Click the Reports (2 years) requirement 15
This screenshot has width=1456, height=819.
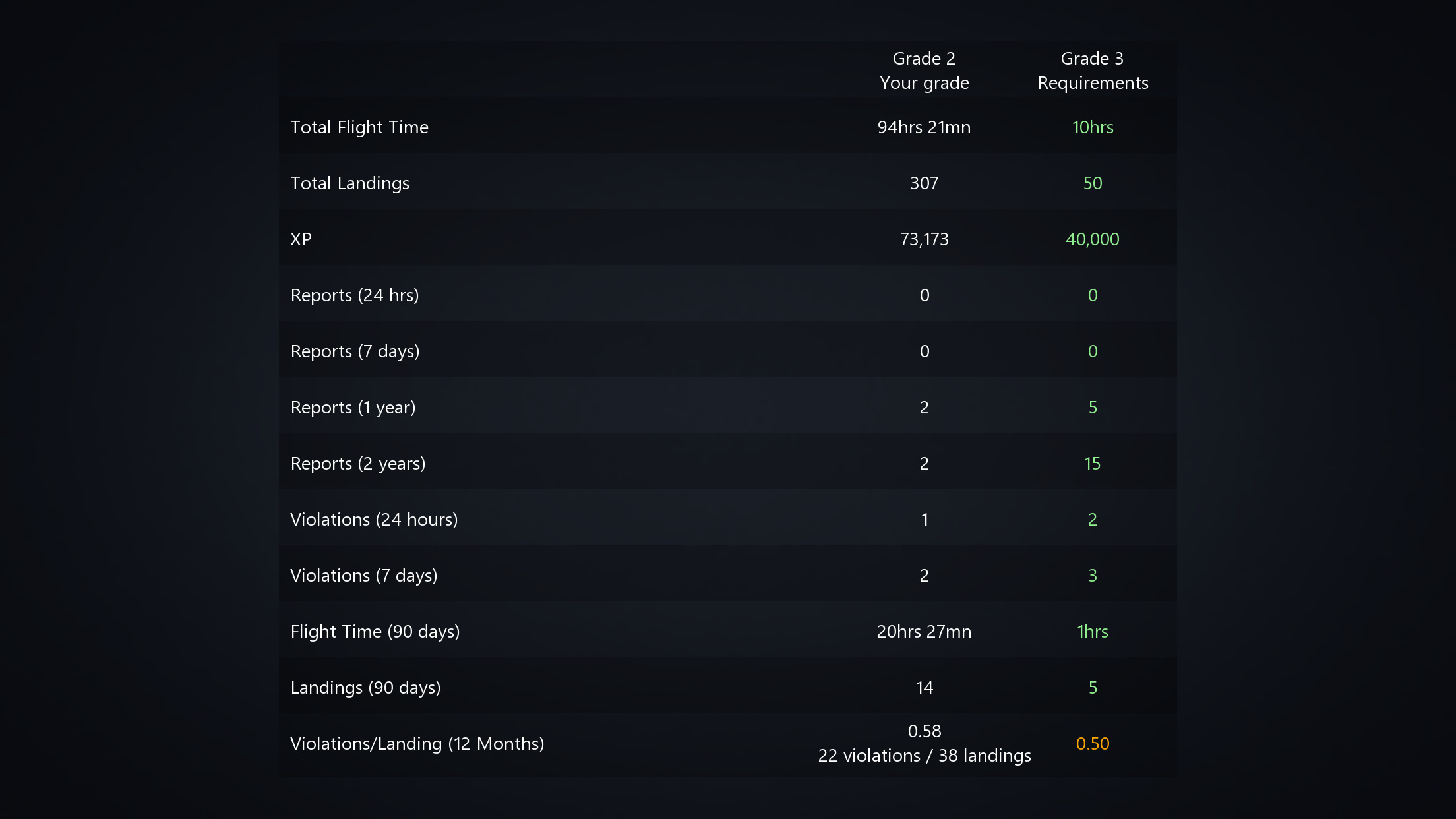coord(1092,464)
